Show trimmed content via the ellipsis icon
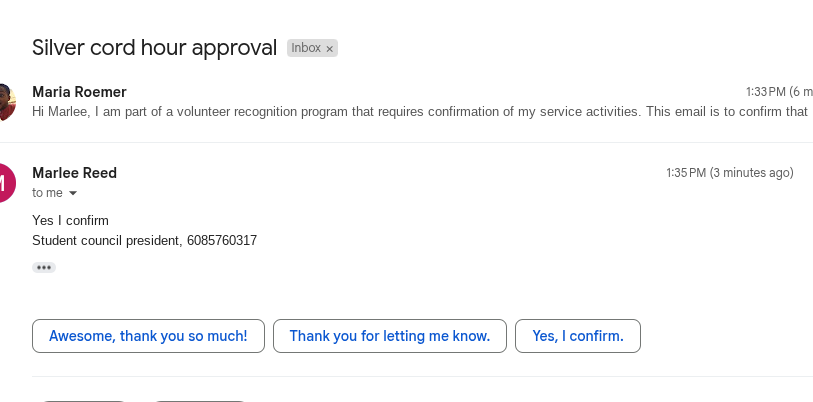 point(43,267)
